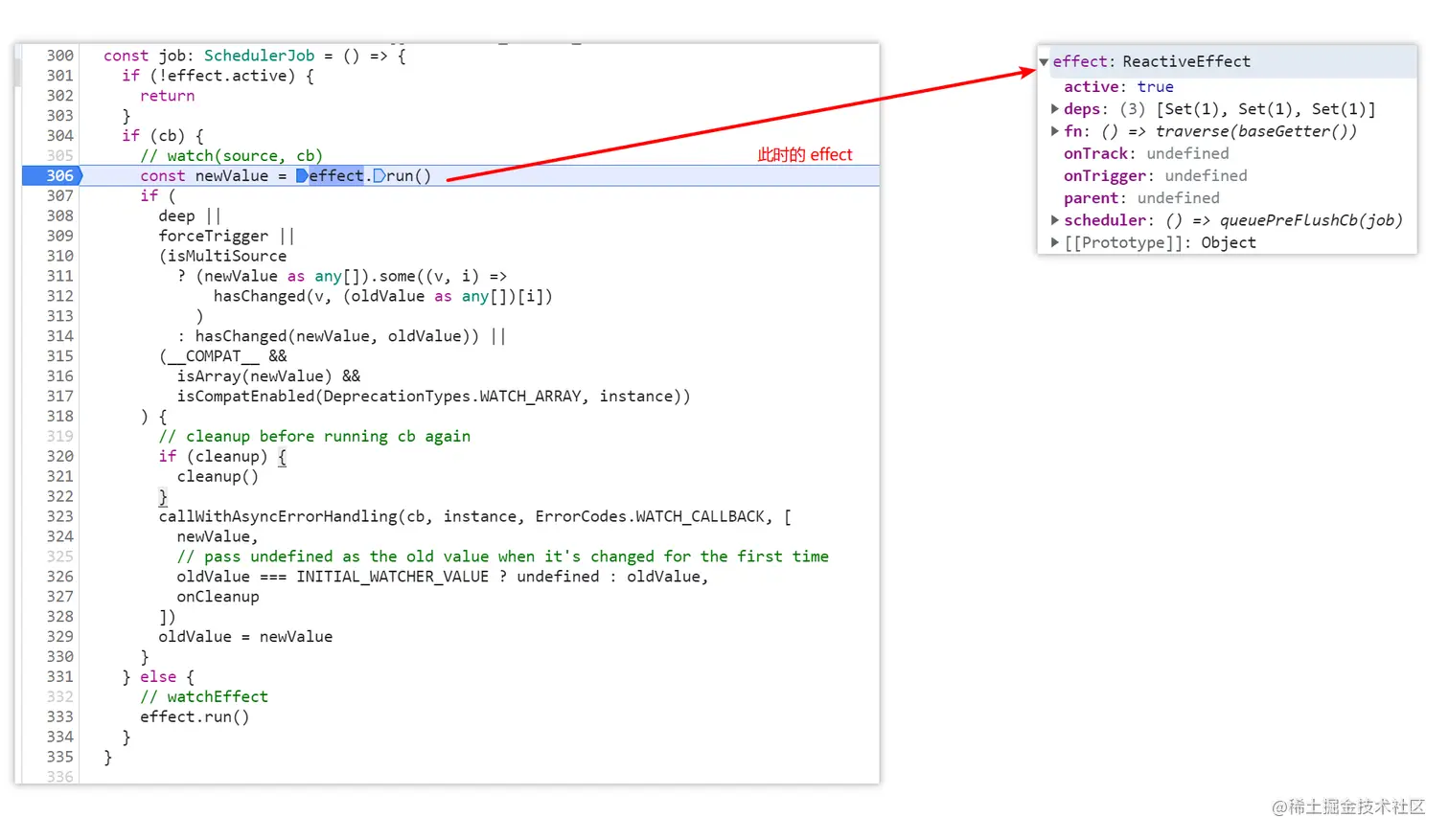Click 'isArray(newValue) &&' on line 316

tap(268, 376)
